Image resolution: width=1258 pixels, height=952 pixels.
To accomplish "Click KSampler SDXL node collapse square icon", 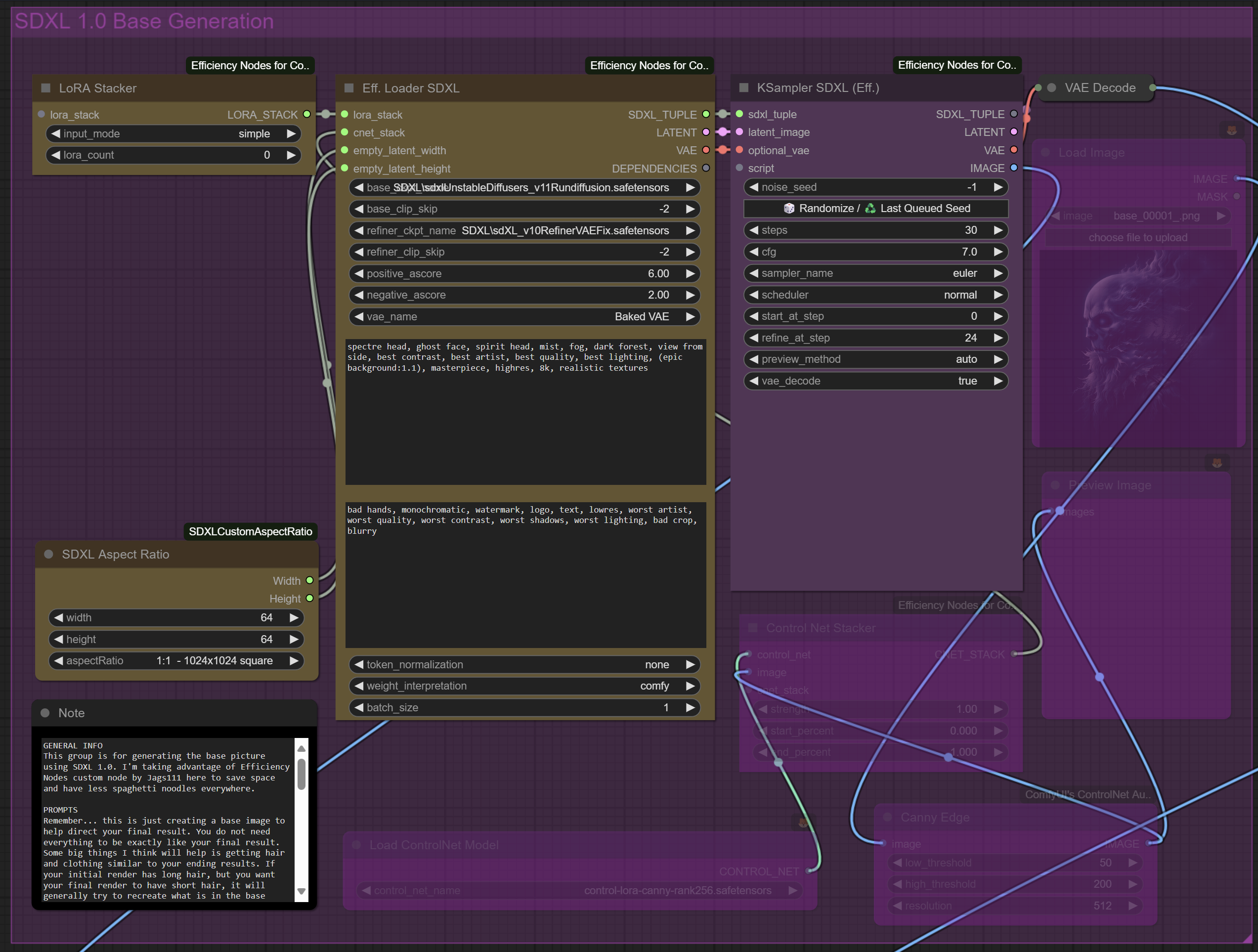I will (x=744, y=87).
